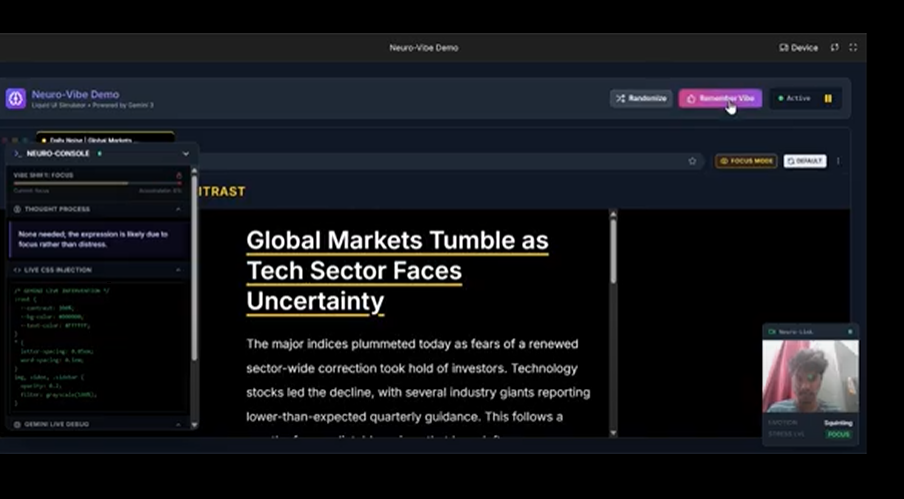Click the refresh icon next to Device
This screenshot has height=499, width=904.
pos(834,48)
